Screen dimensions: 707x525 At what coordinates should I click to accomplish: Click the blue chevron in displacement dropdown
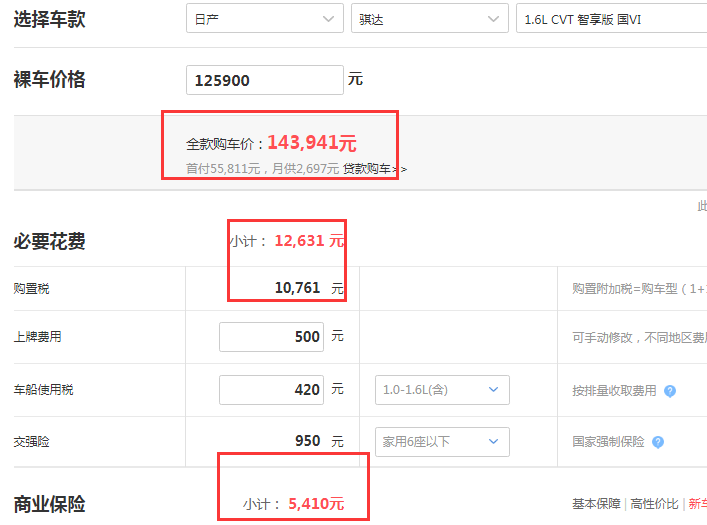click(494, 390)
